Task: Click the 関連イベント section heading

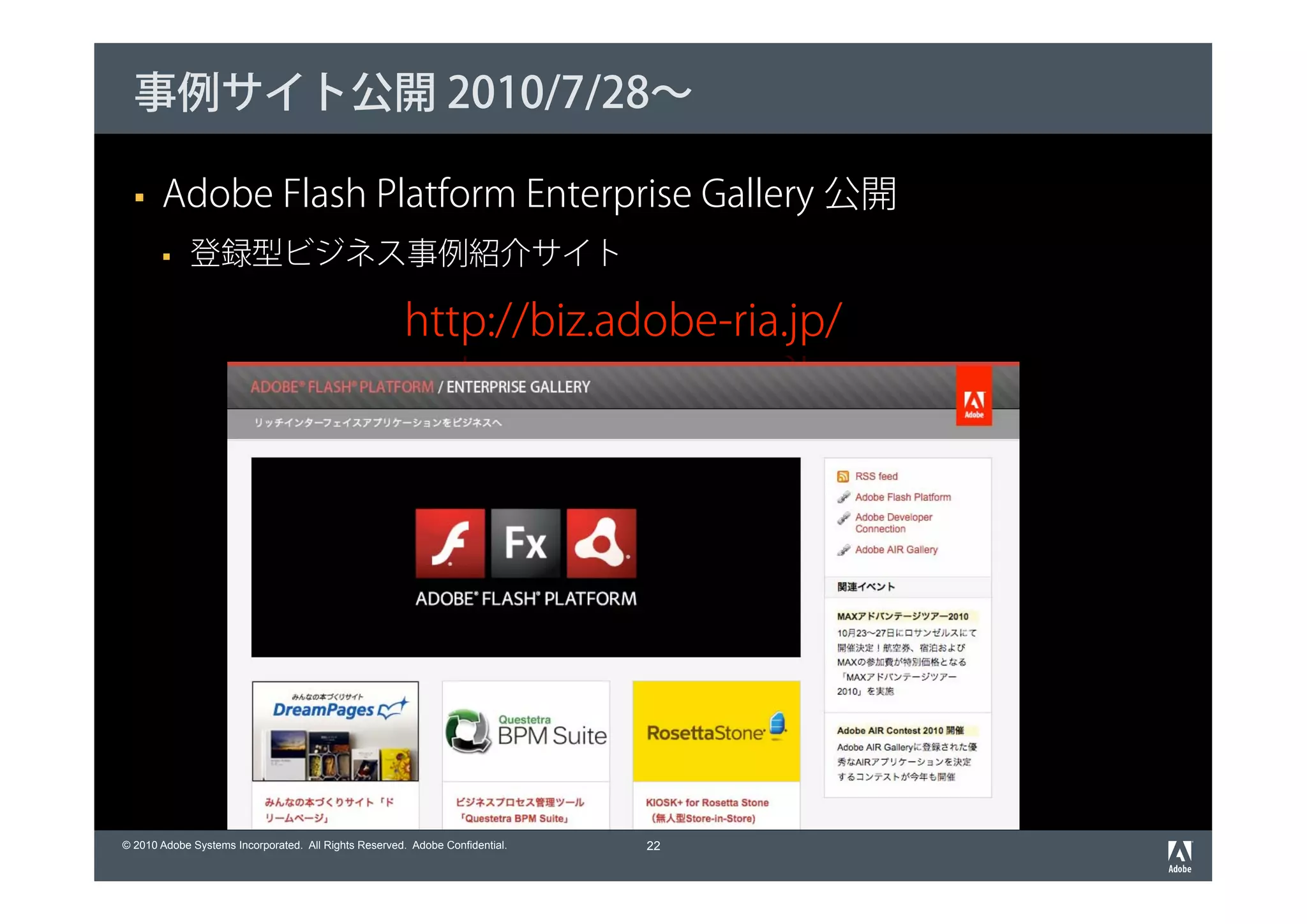Action: click(x=866, y=587)
